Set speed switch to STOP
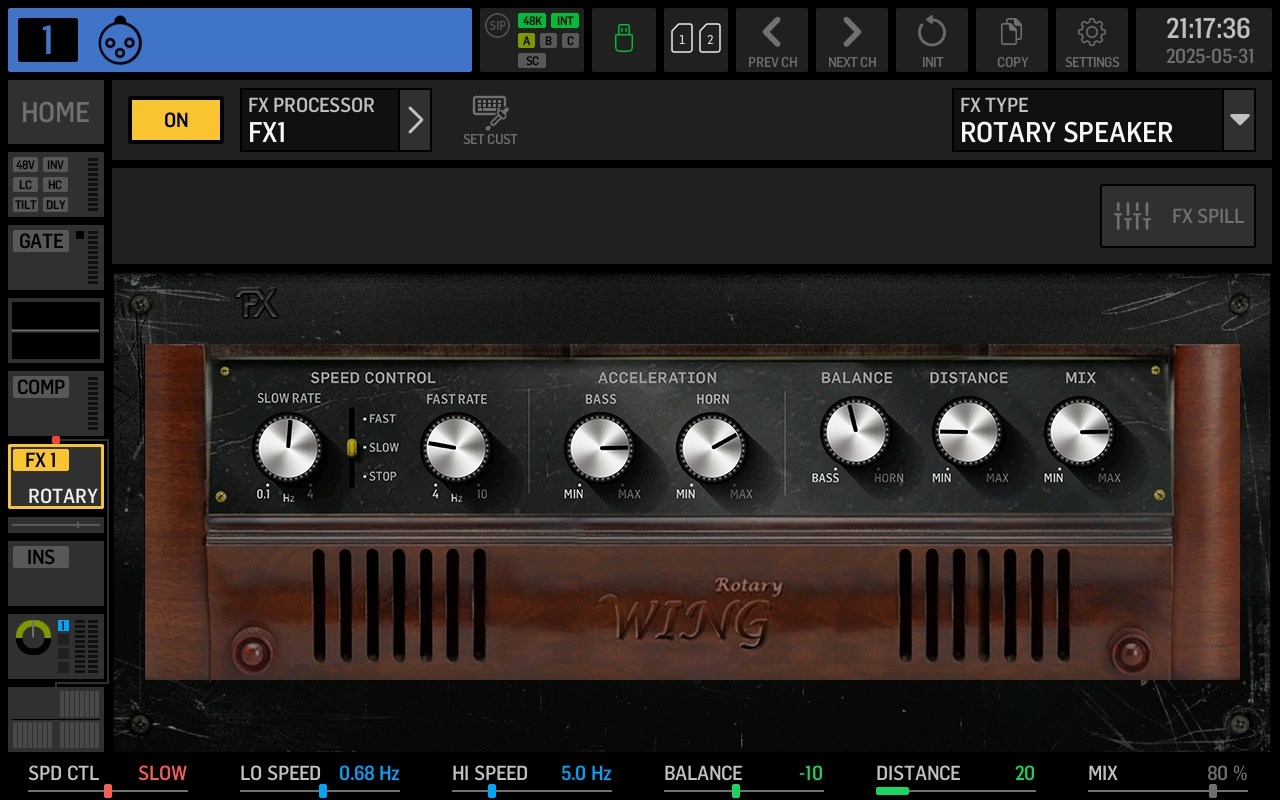 pyautogui.click(x=380, y=477)
